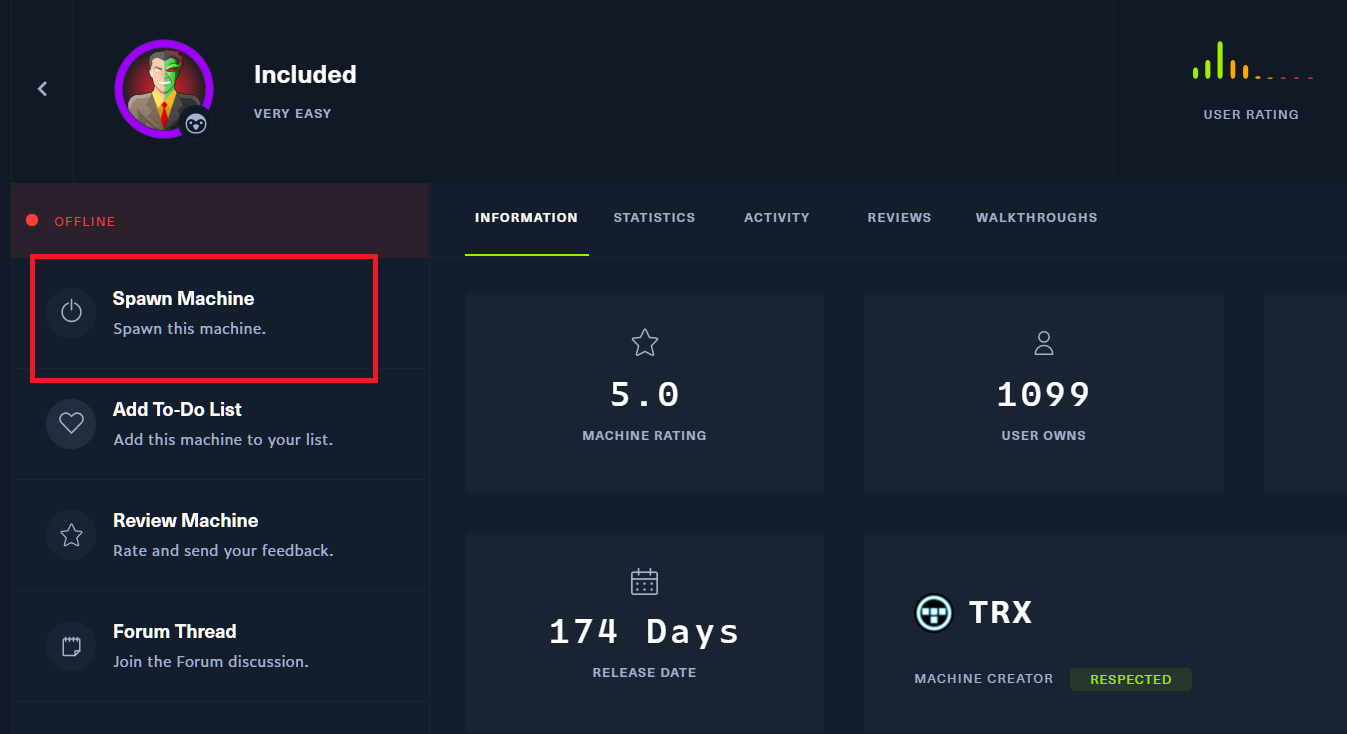Click the power icon to spawn machine
The image size is (1347, 734).
(x=71, y=313)
